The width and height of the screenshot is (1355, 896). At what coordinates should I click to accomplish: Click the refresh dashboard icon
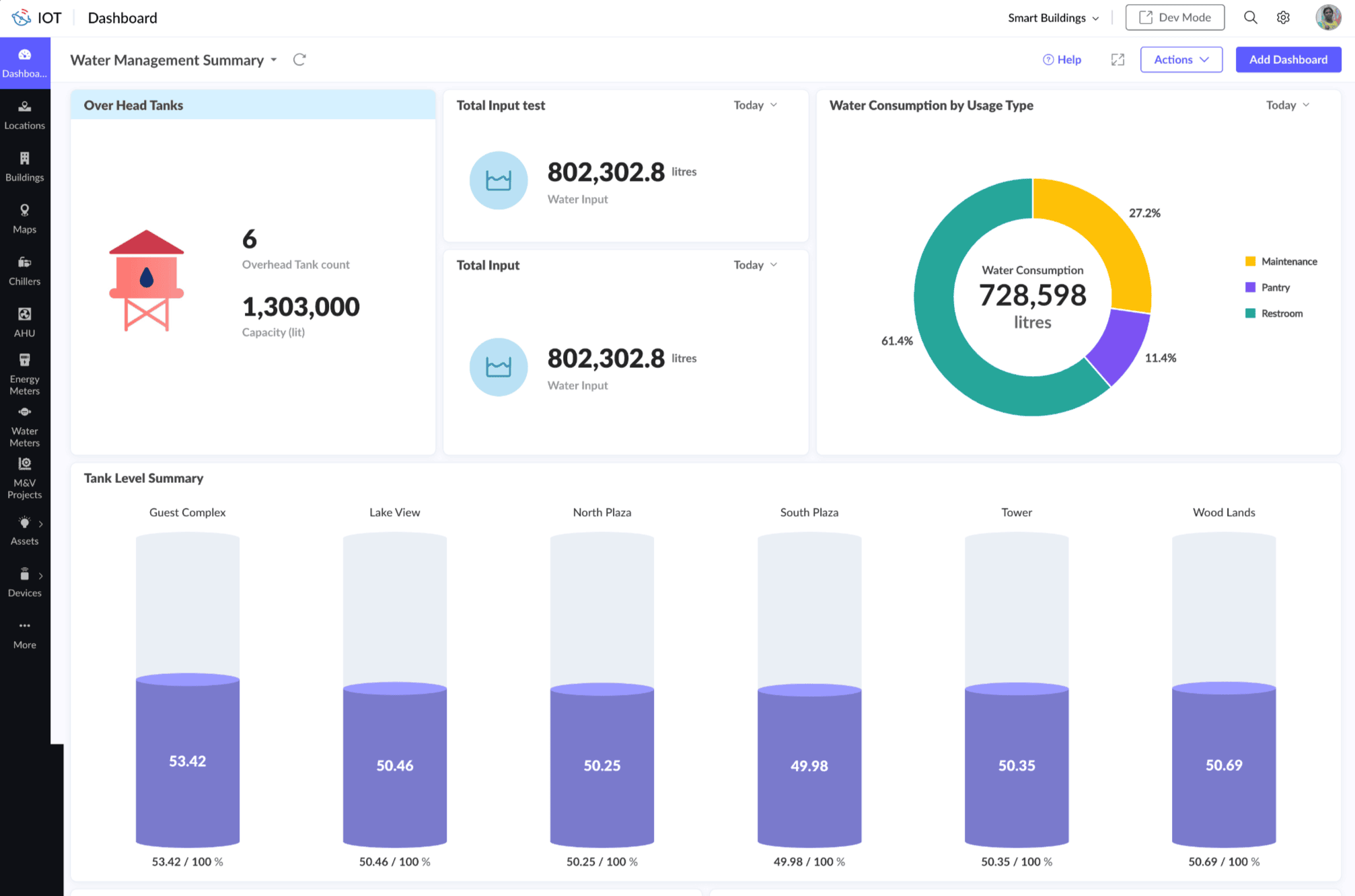tap(299, 60)
